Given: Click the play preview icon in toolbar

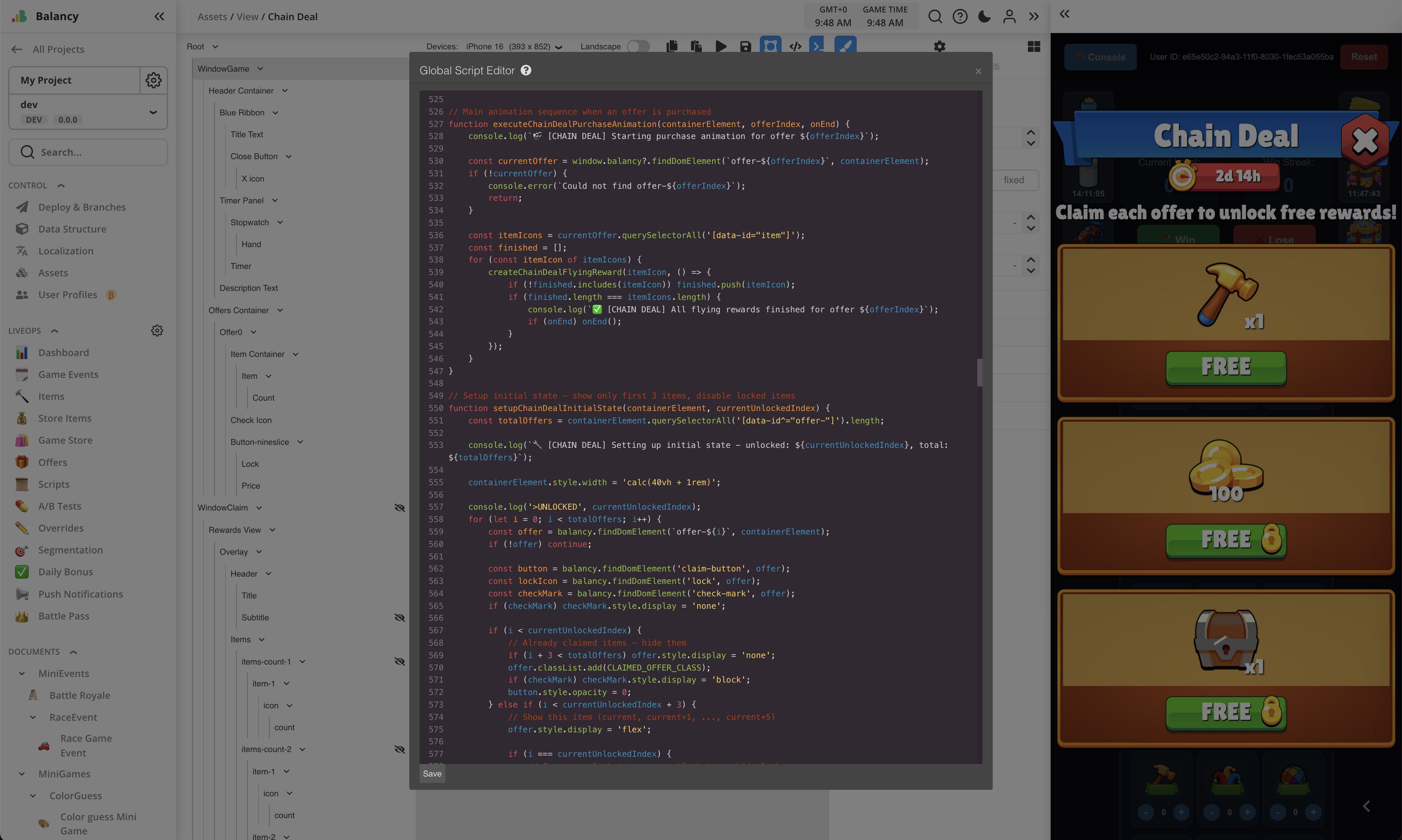Looking at the screenshot, I should coord(721,46).
